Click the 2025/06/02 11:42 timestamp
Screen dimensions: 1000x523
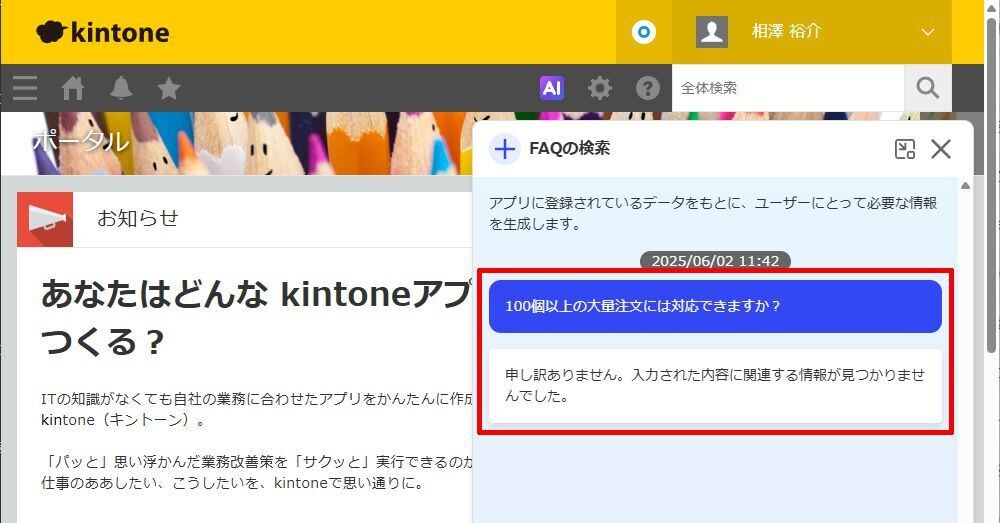(715, 261)
